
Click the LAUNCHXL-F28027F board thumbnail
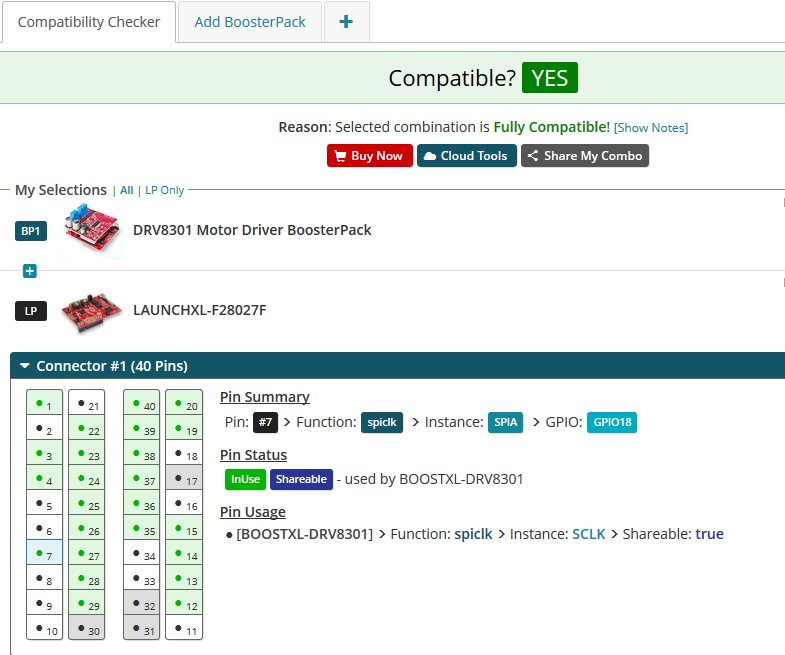pyautogui.click(x=92, y=311)
